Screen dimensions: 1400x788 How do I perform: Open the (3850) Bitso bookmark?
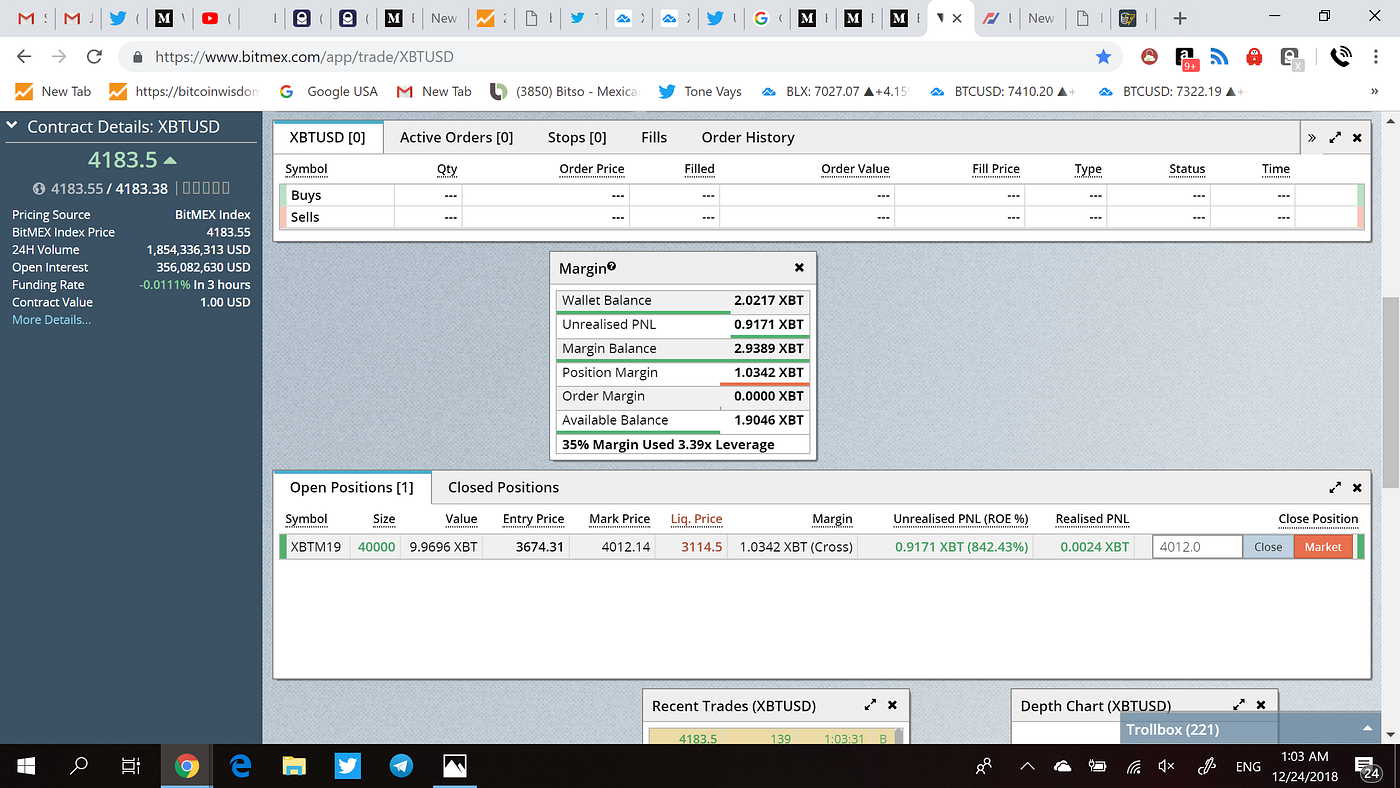565,91
